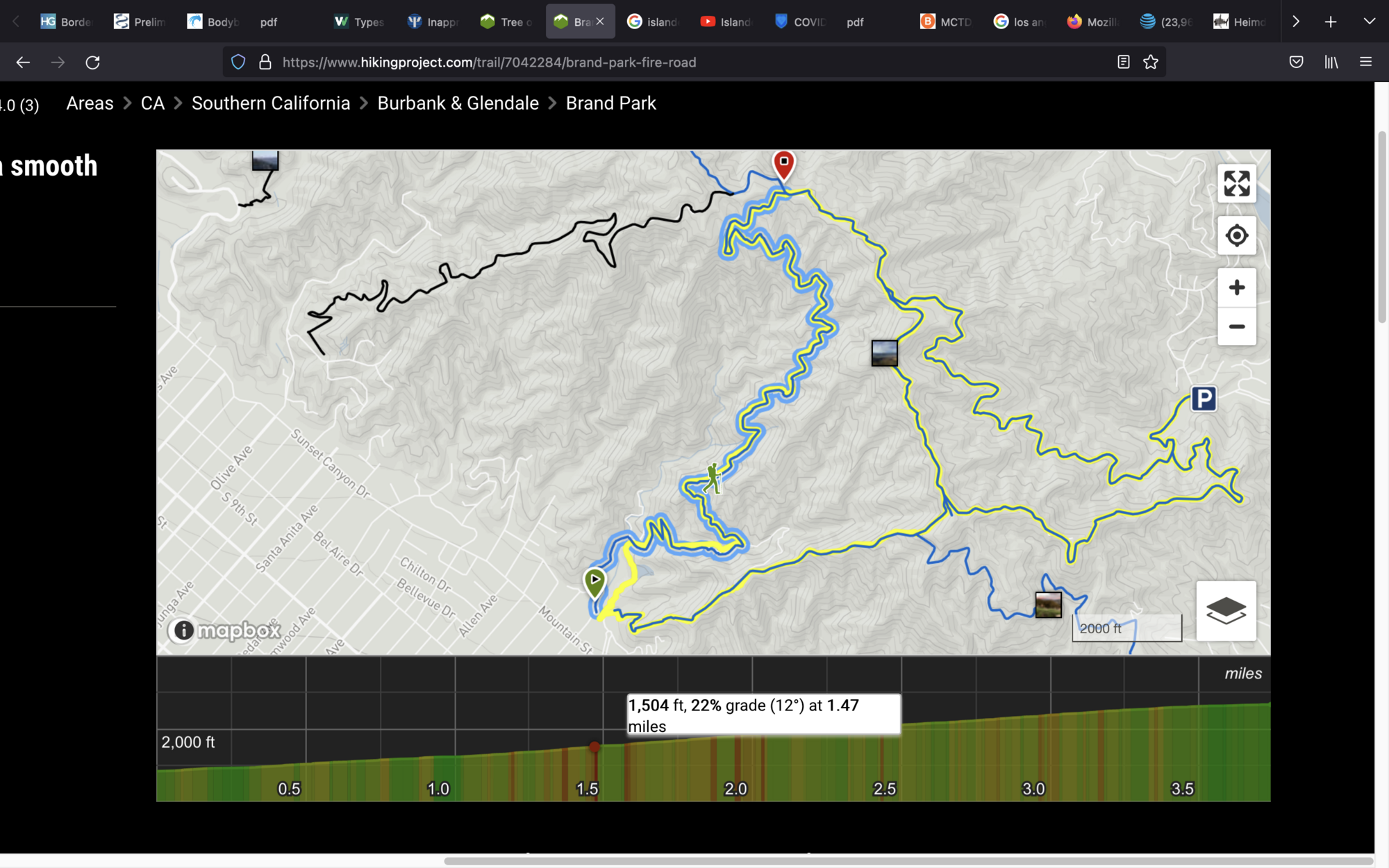Click the Mapbox info attribution button
The height and width of the screenshot is (868, 1389).
click(181, 631)
